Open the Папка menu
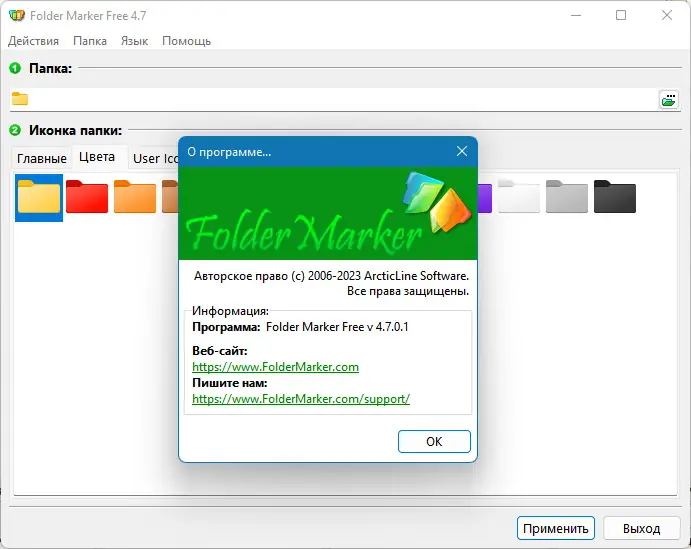 (x=90, y=41)
